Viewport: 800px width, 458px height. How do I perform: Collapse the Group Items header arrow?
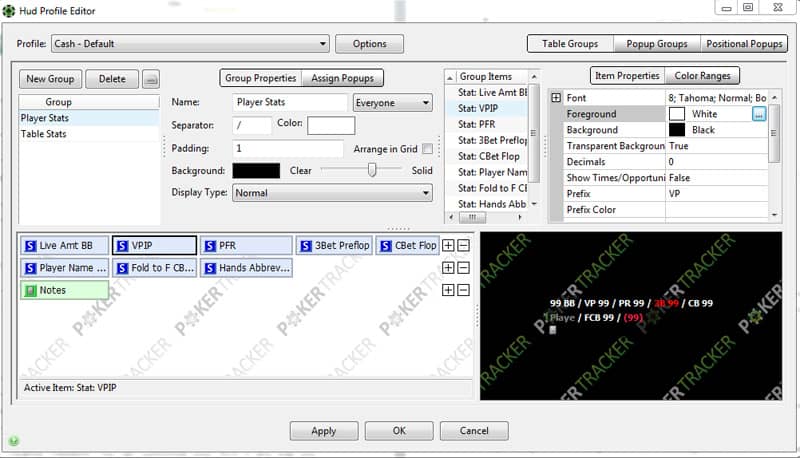pyautogui.click(x=449, y=78)
